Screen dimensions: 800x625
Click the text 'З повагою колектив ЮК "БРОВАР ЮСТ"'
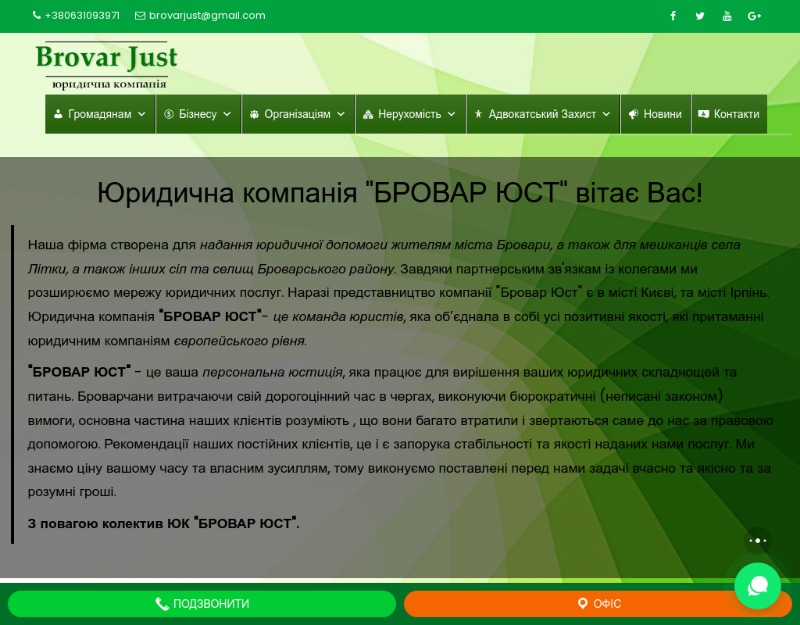[163, 523]
